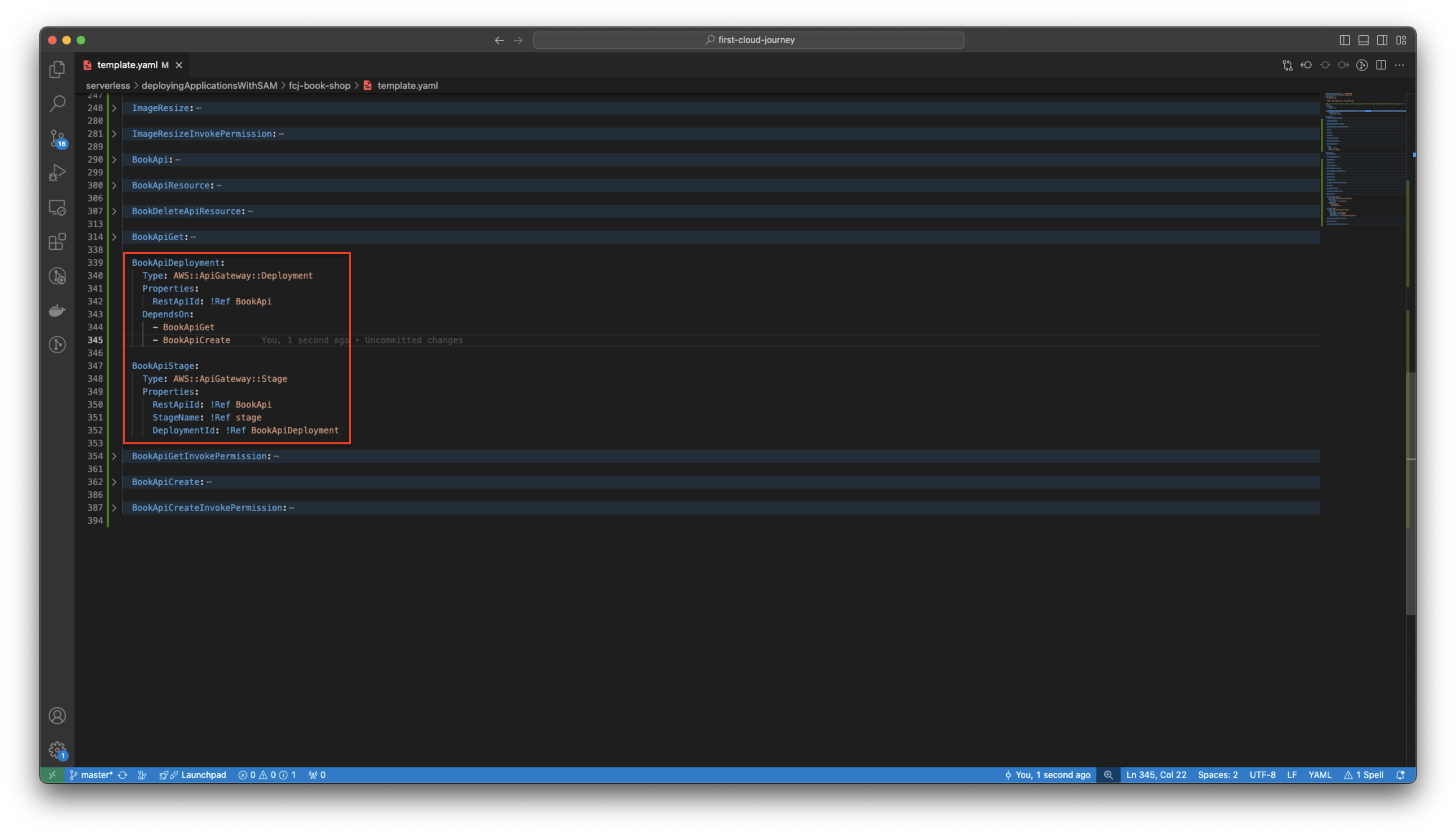Click deployingApplicationsWithSAM breadcrumb
Screen dimensions: 1456x836
click(x=210, y=86)
